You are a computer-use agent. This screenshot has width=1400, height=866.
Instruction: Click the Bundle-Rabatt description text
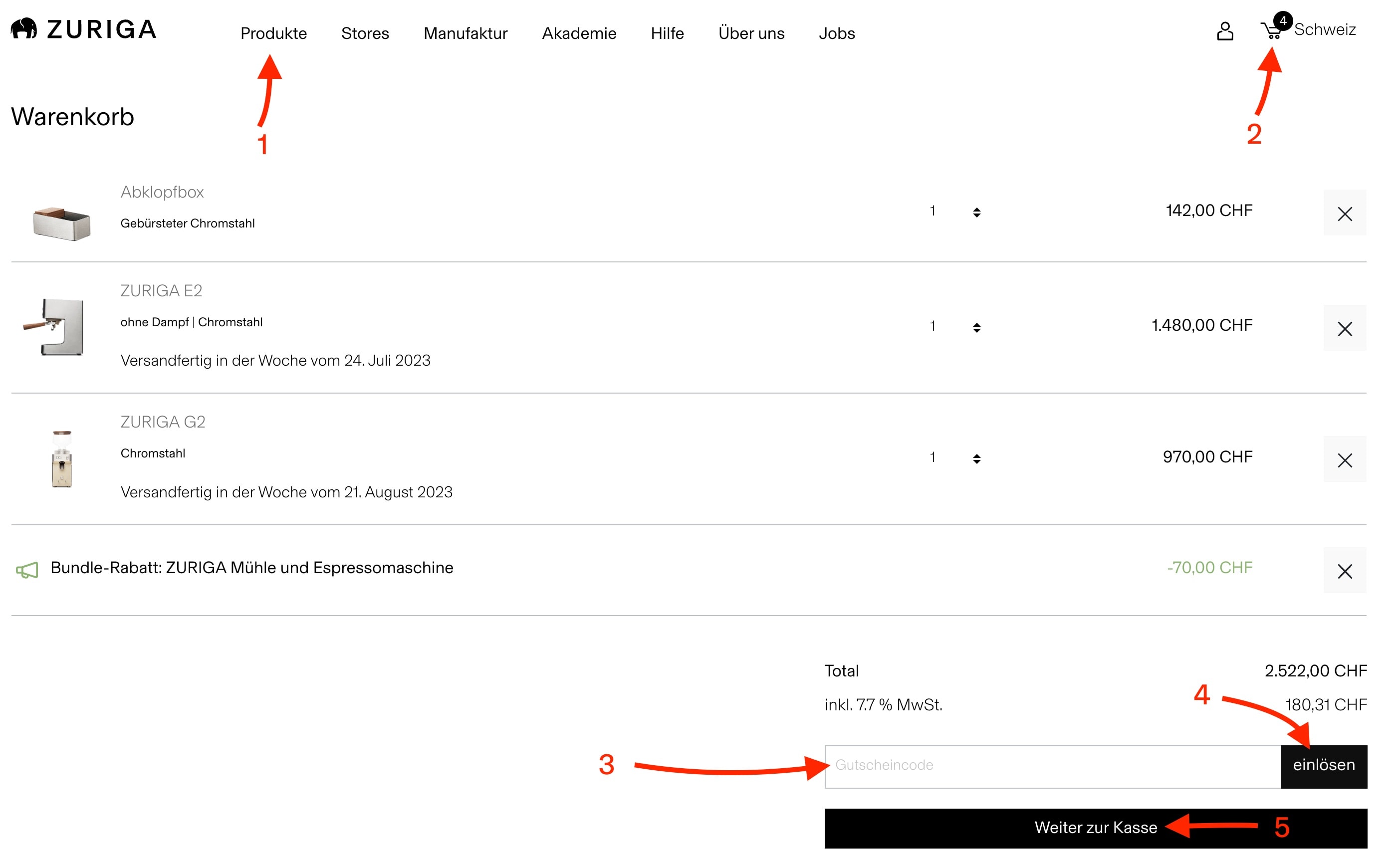click(x=251, y=568)
